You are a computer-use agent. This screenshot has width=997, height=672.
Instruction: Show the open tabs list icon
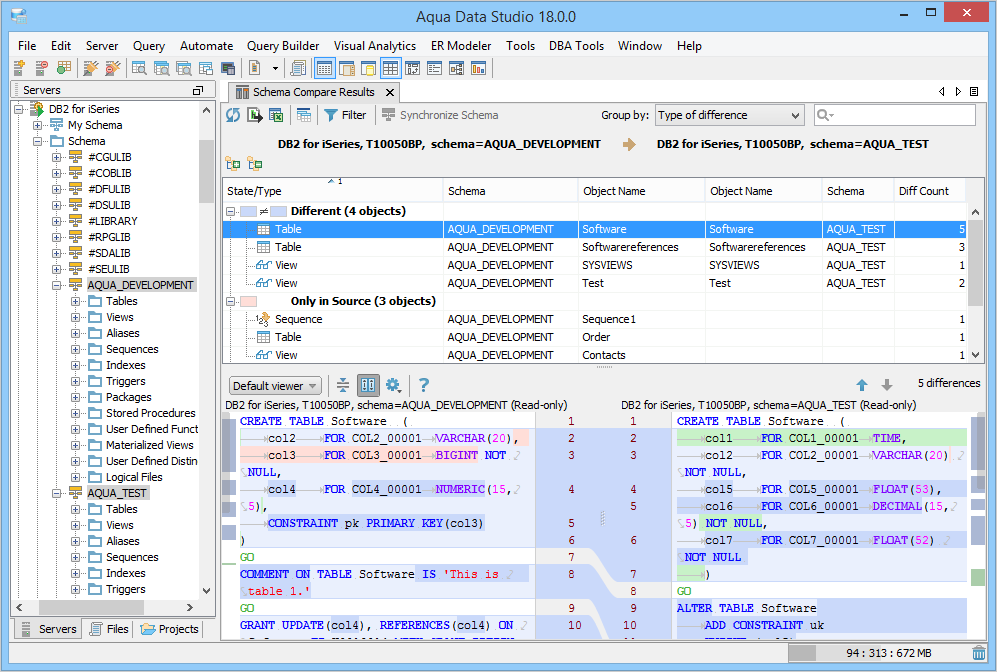(x=973, y=92)
